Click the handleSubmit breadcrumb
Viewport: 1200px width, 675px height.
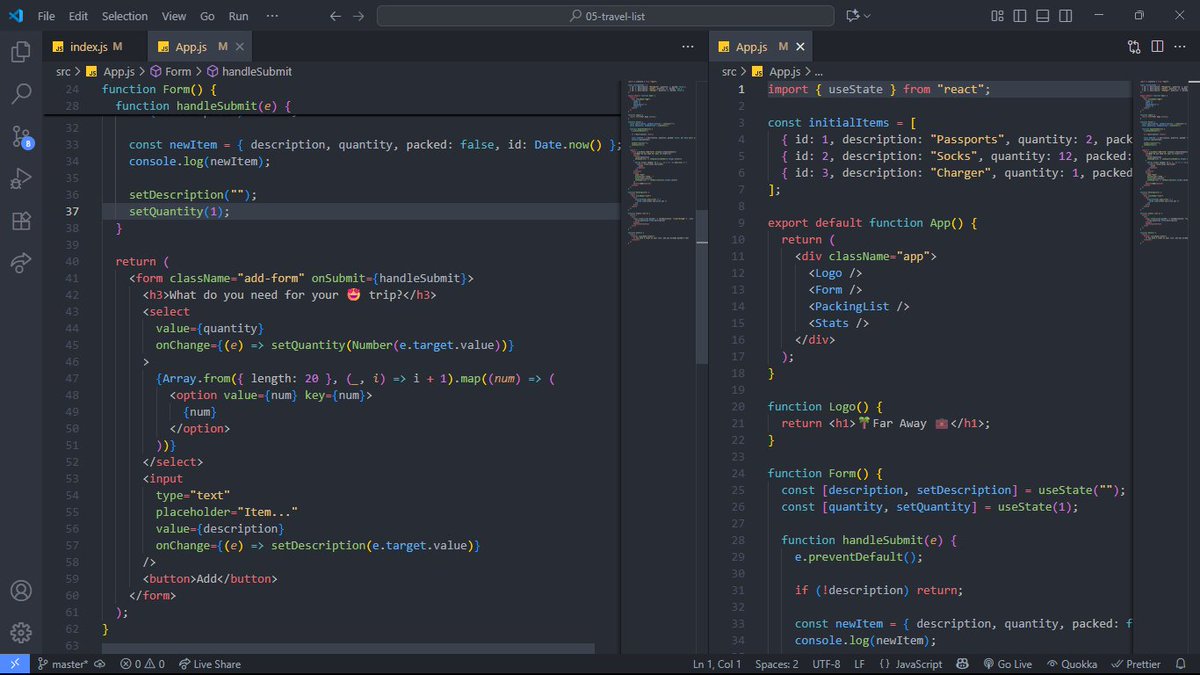(249, 72)
